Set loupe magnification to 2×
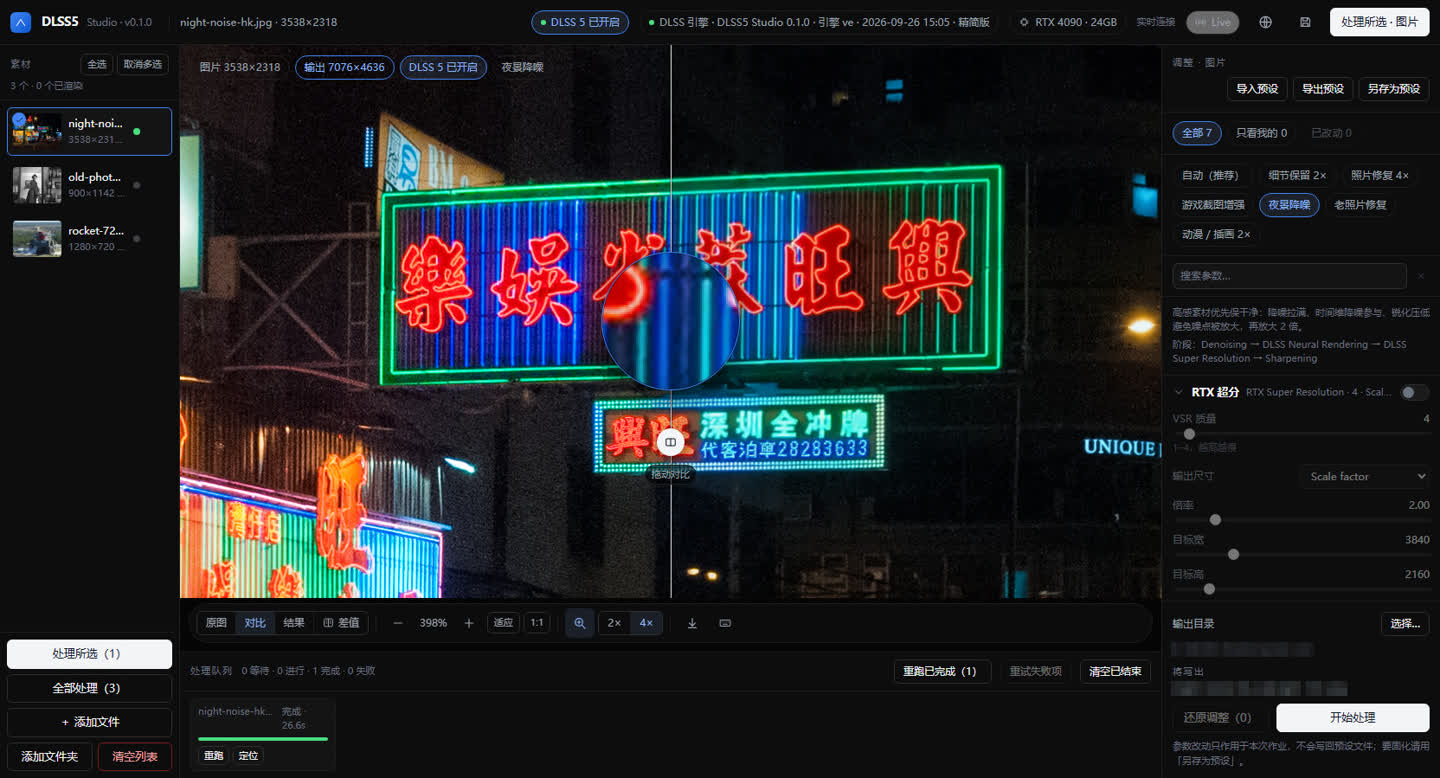Viewport: 1440px width, 778px height. click(x=614, y=623)
